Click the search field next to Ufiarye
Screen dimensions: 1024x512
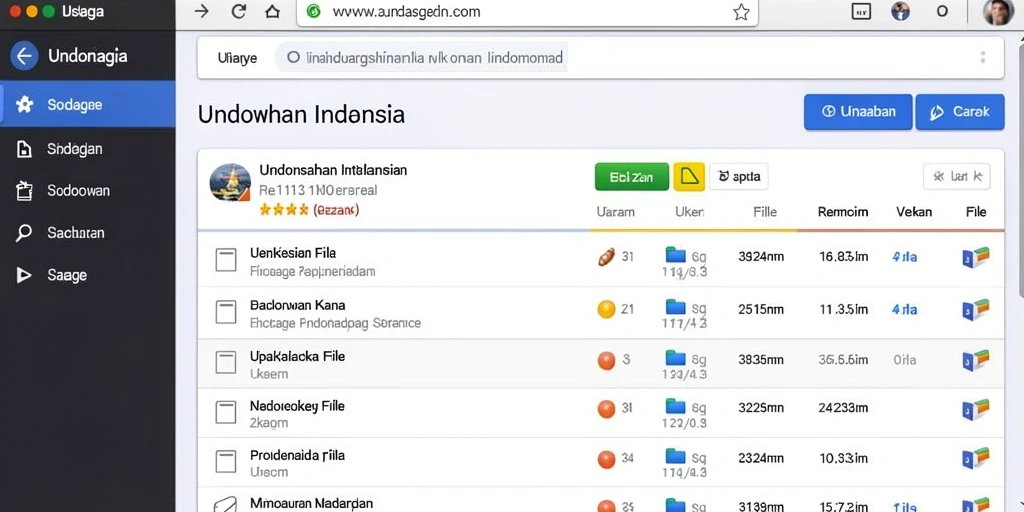(x=421, y=57)
